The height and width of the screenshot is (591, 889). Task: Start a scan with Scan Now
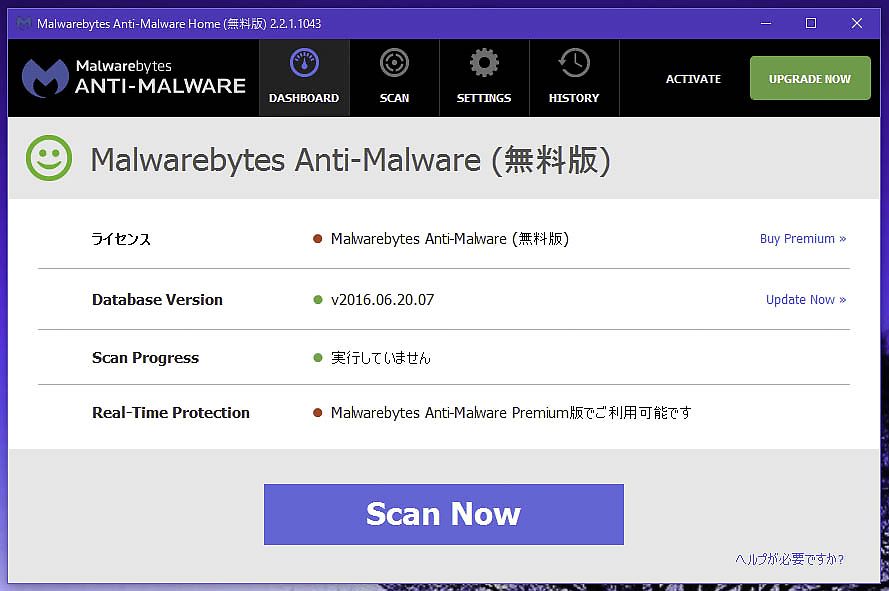point(443,514)
